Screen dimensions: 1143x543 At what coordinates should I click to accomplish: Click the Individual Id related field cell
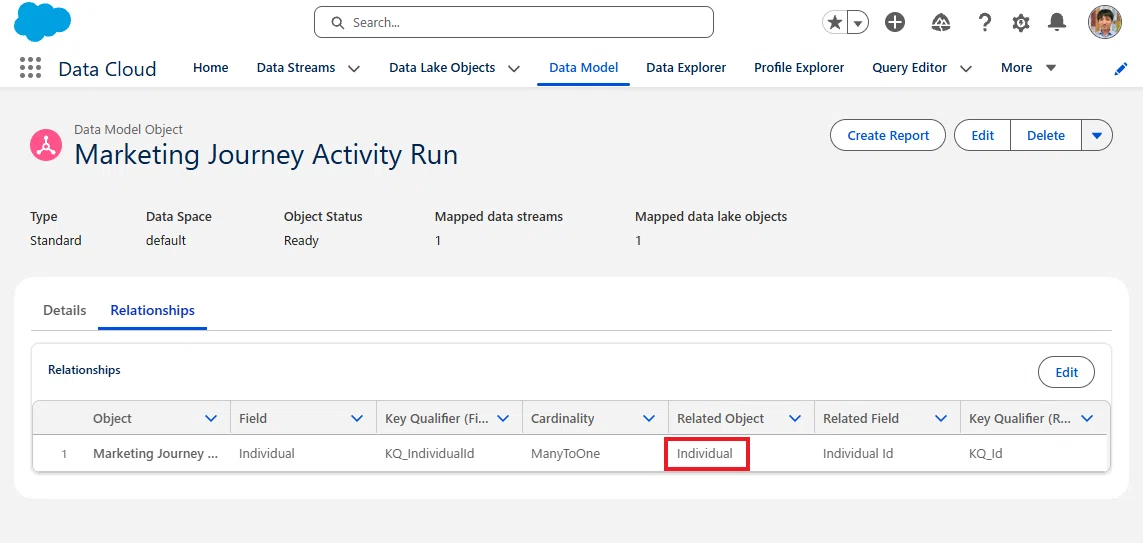[858, 453]
